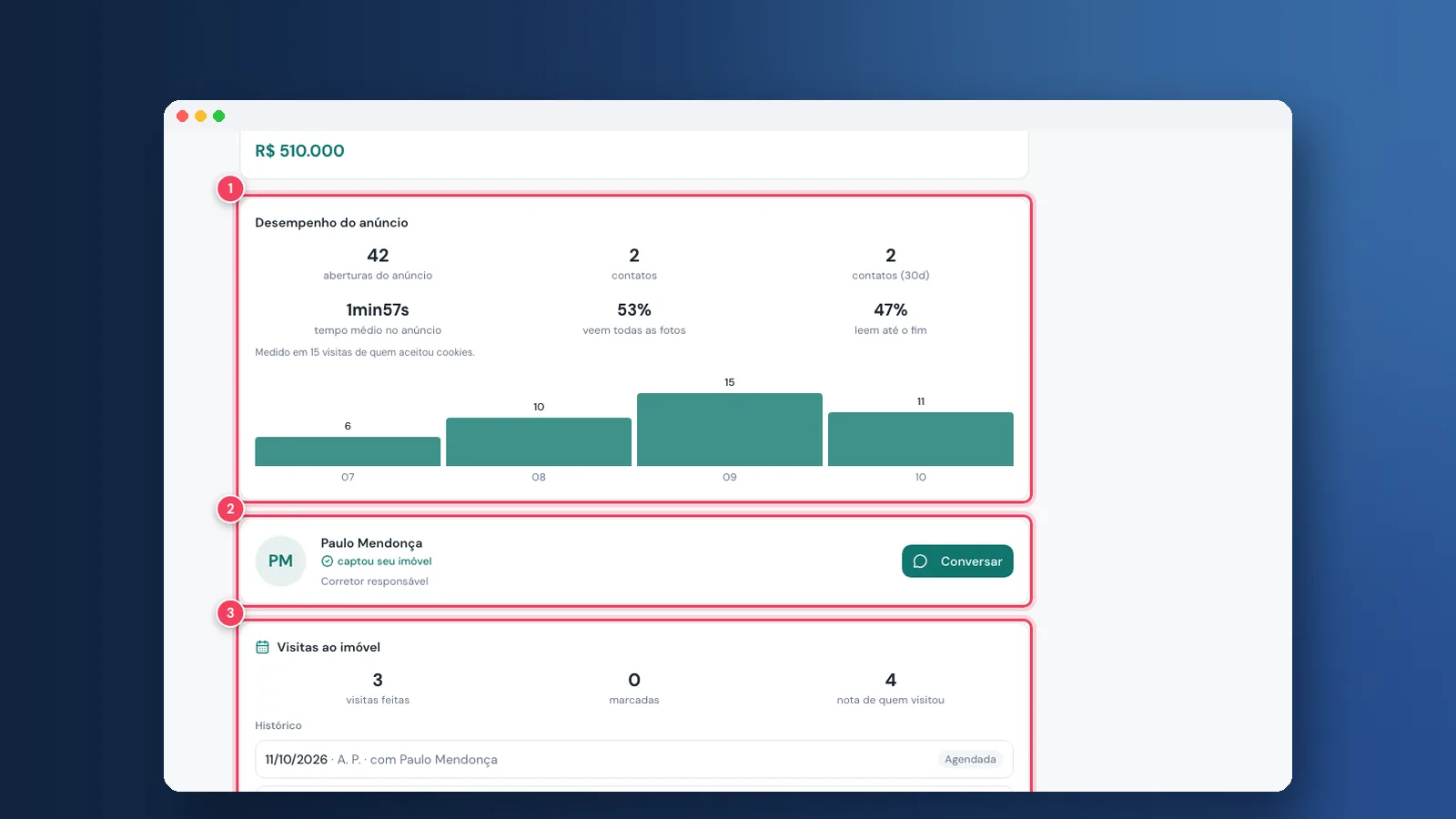
Task: Click the Histórico label
Action: coord(278,725)
